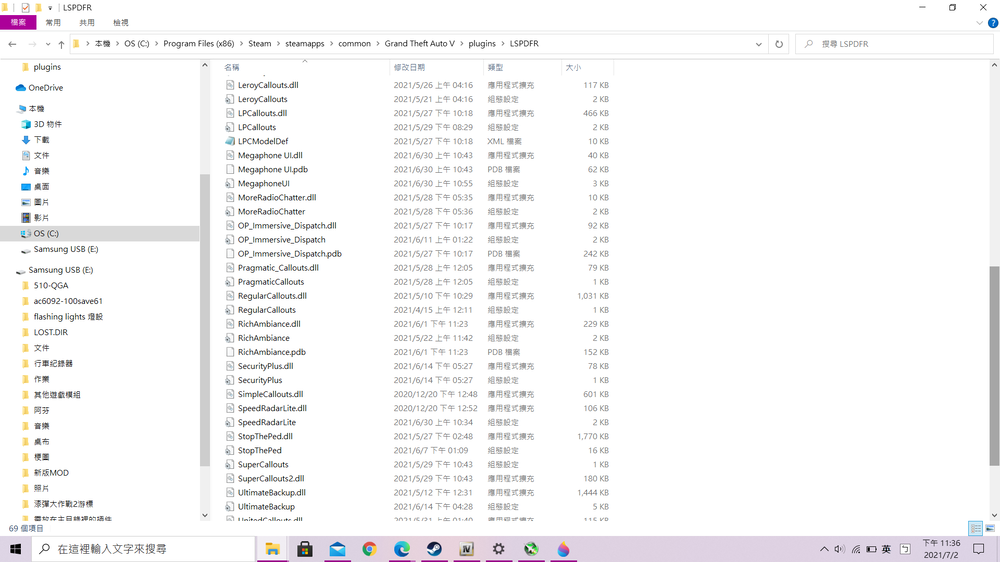Viewport: 1000px width, 562px height.
Task: Select the RichAmbiance config file icon
Action: click(230, 337)
